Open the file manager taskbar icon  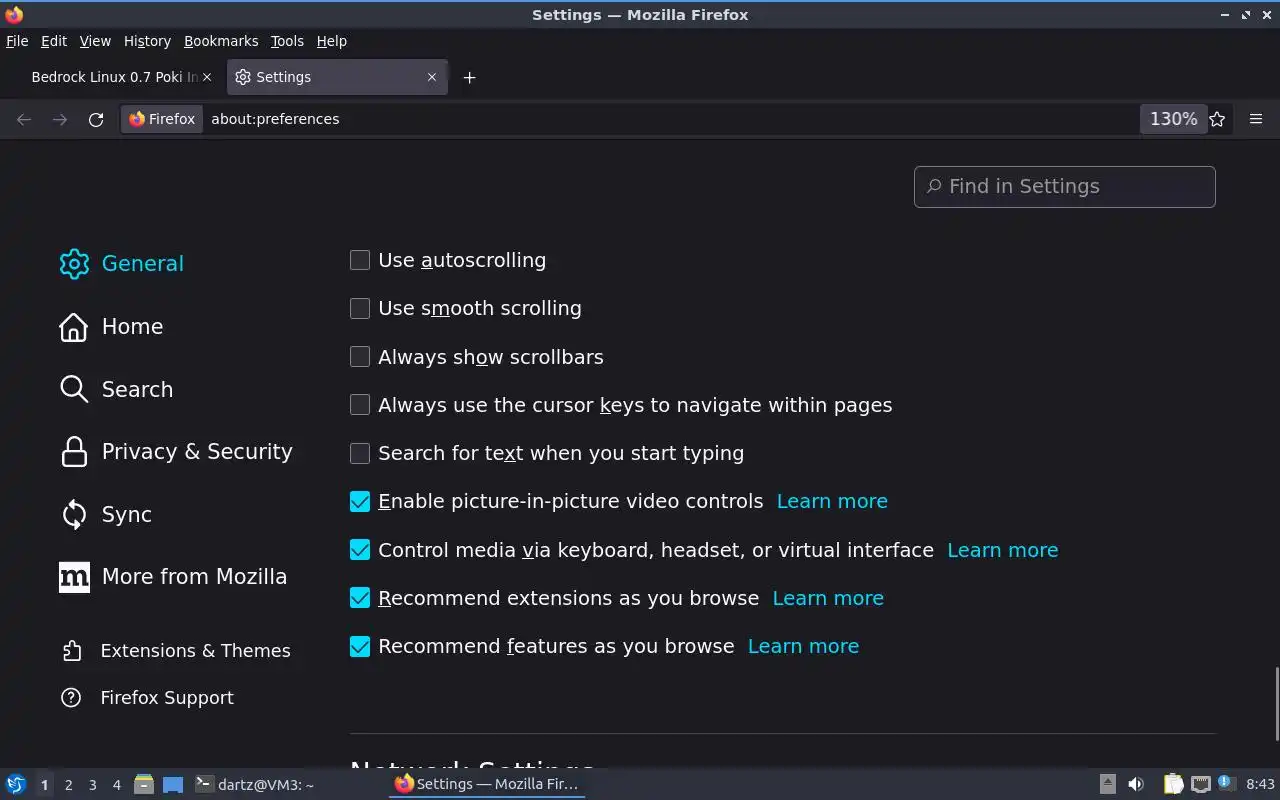(x=144, y=784)
